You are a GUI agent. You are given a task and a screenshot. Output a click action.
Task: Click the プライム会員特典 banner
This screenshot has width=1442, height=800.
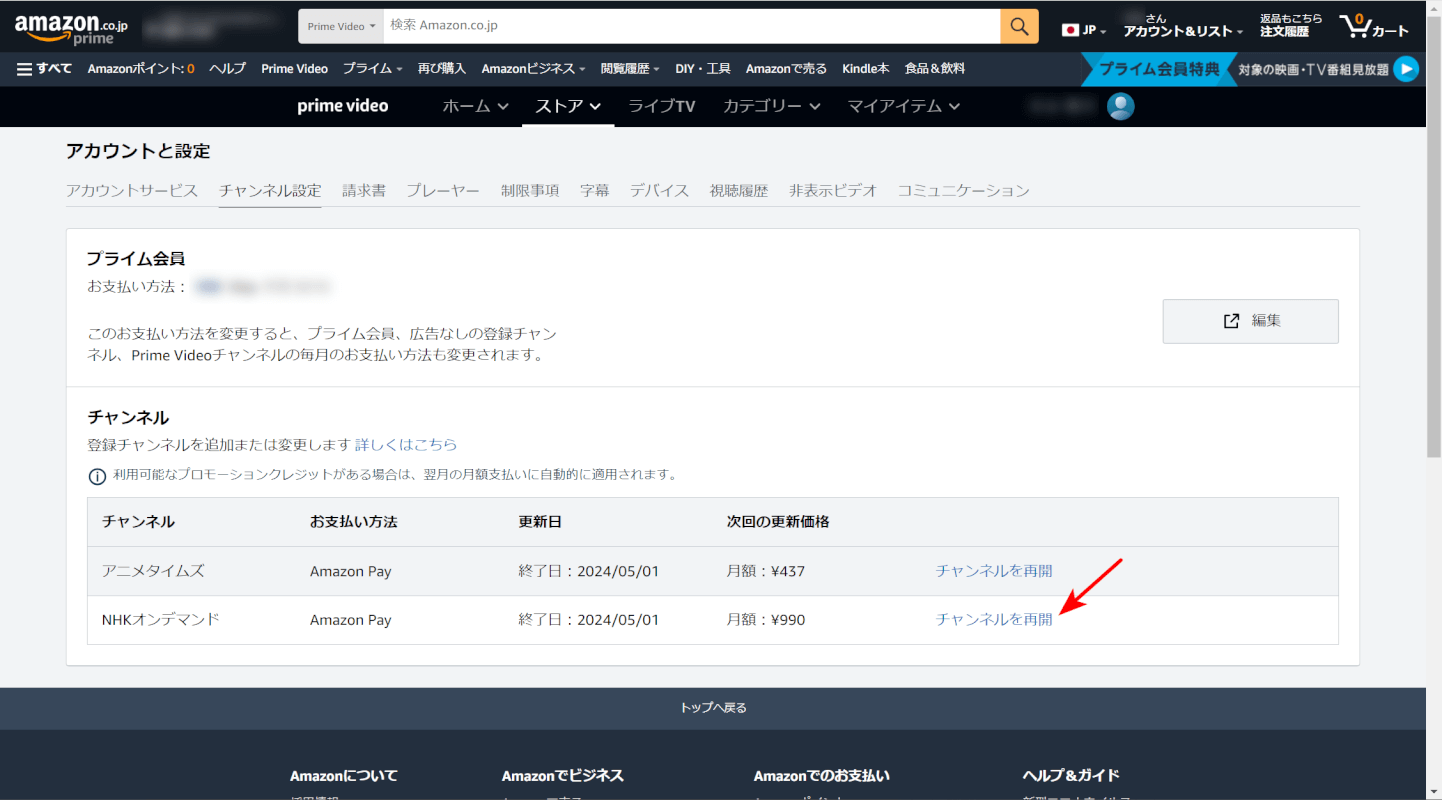point(1160,69)
